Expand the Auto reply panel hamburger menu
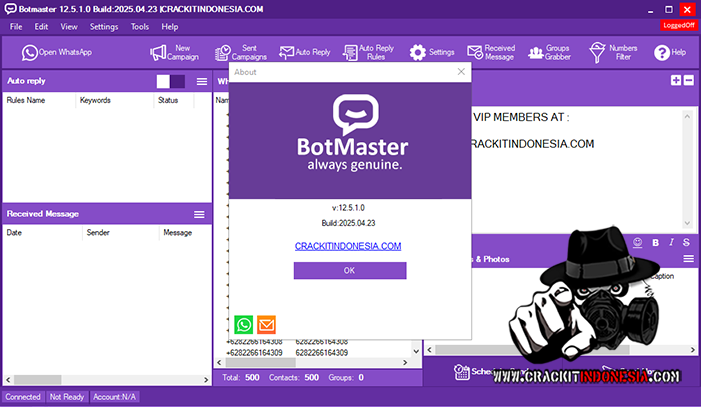This screenshot has width=701, height=407. click(201, 81)
